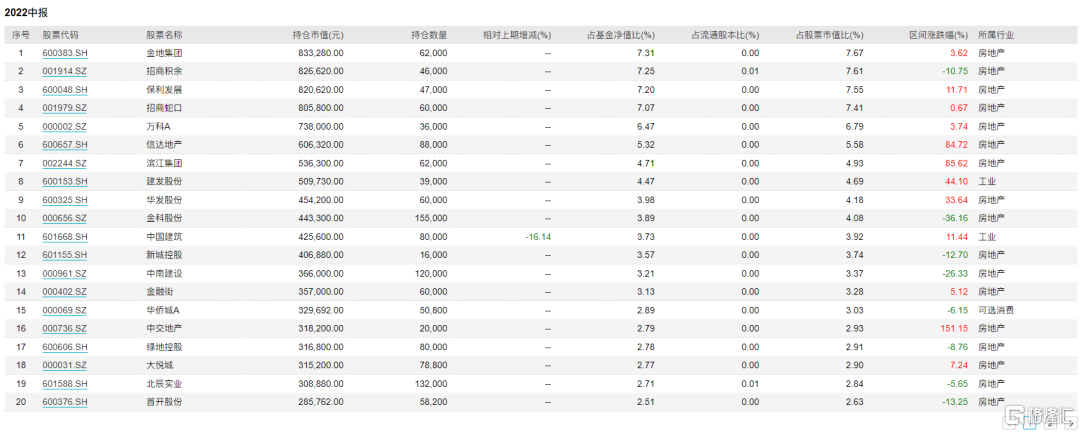1080x432 pixels.
Task: Select stock name 华侨城A
Action: (x=162, y=310)
